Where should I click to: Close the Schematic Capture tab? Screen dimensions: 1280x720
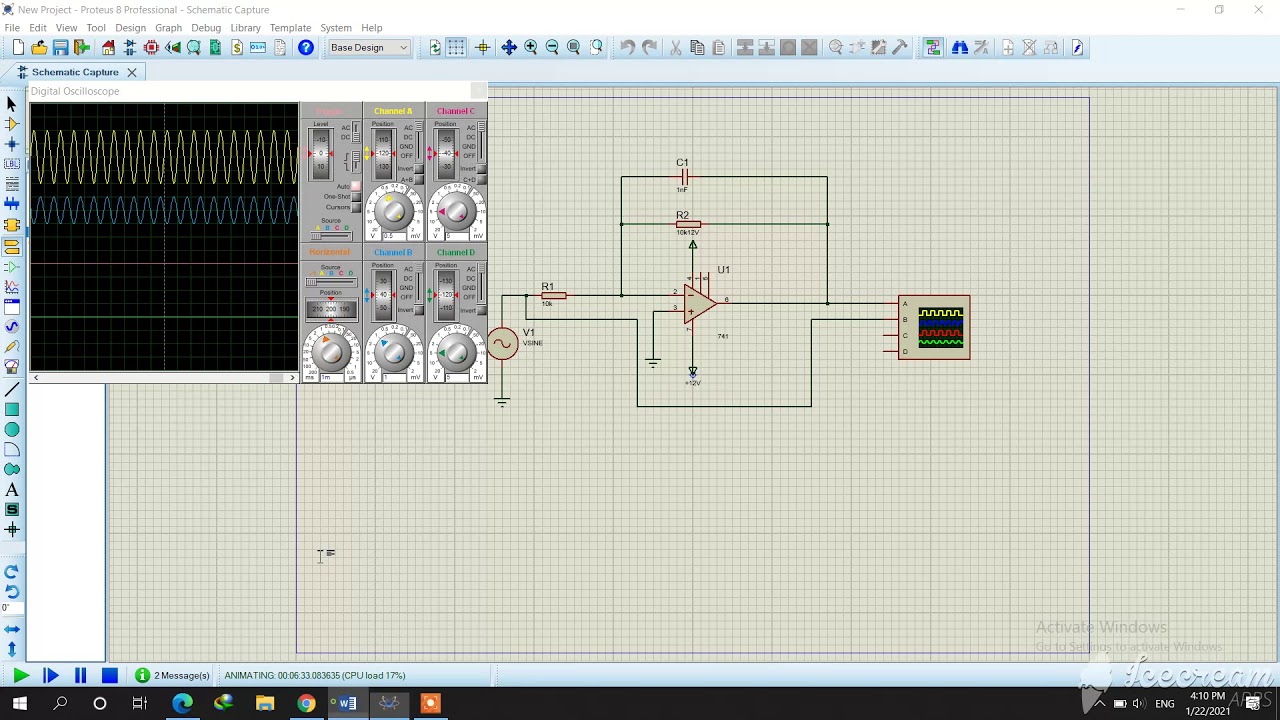131,72
